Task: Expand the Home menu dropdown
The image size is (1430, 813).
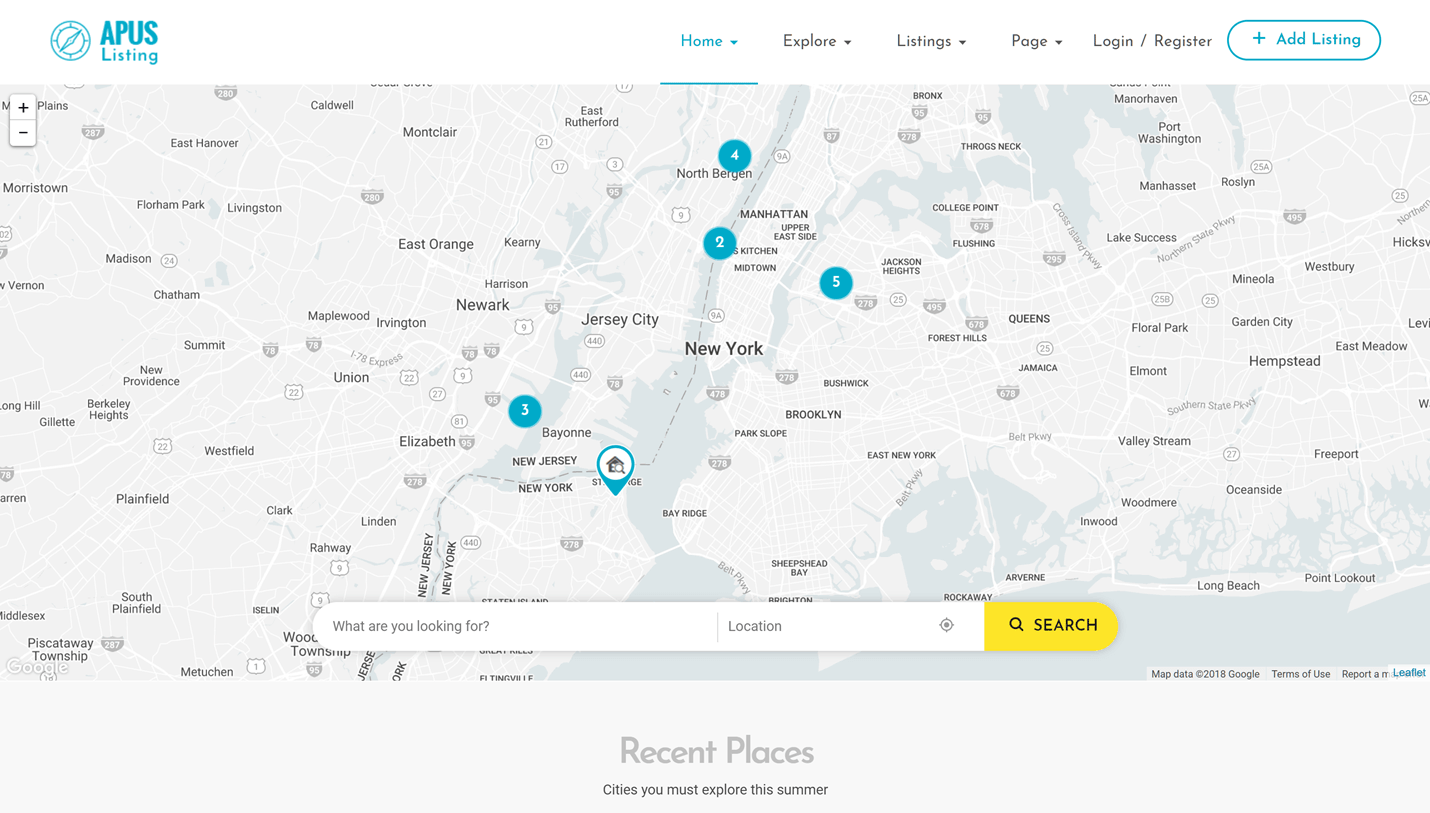Action: click(709, 42)
